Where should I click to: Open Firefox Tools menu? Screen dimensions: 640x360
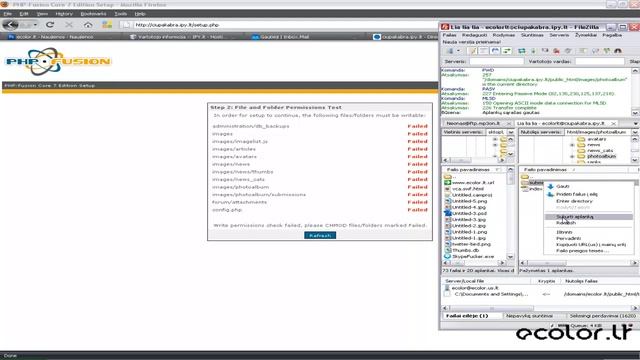[121, 14]
